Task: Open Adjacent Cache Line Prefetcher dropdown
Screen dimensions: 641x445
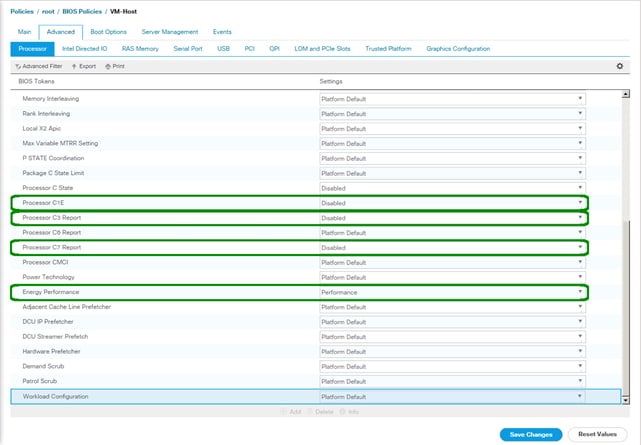Action: (x=452, y=307)
